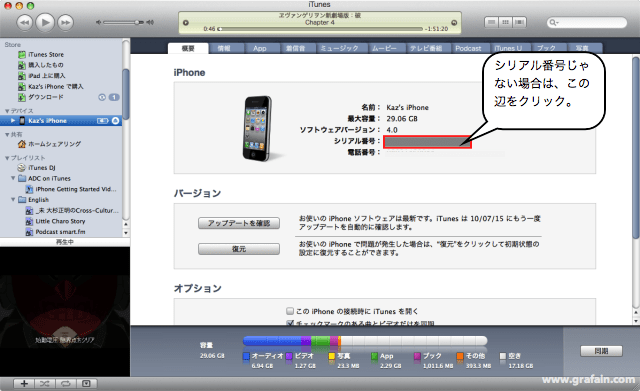
Task: Switch to テレビ番組 tab
Action: [x=426, y=48]
